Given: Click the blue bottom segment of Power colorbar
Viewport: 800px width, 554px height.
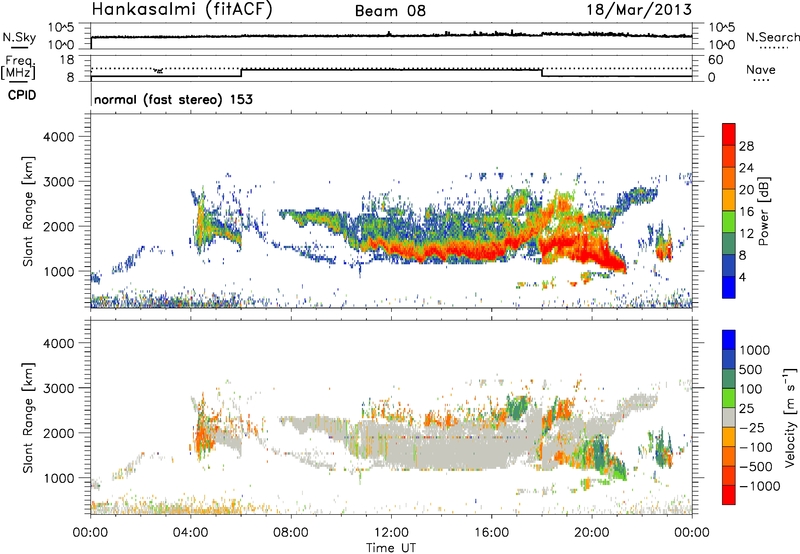Looking at the screenshot, I should (x=729, y=287).
